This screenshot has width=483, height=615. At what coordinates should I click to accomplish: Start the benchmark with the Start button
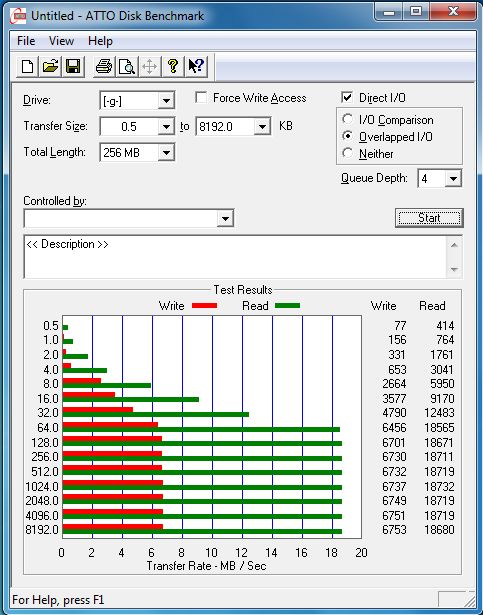coord(429,218)
